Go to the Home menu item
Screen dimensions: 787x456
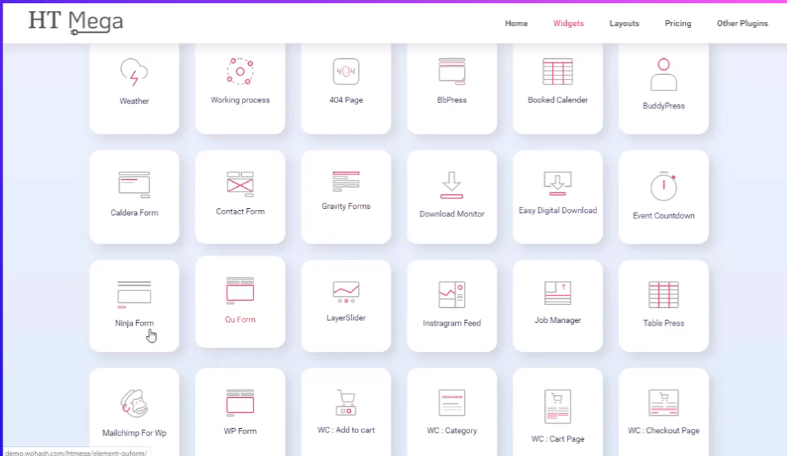click(516, 23)
